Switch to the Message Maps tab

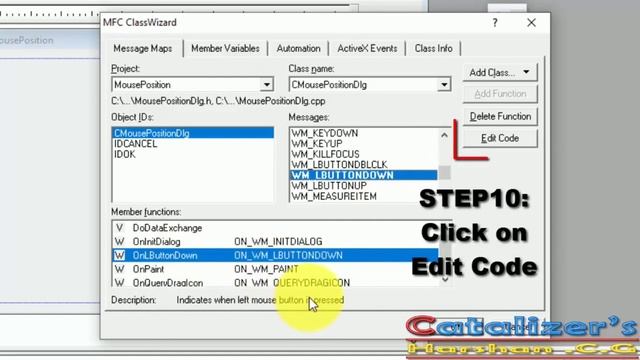pos(142,48)
